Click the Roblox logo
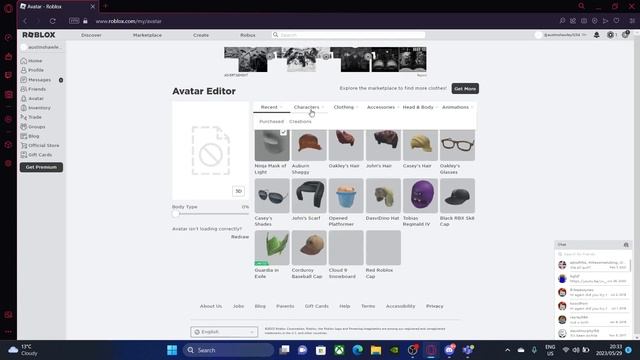Viewport: 640px width, 360px height. coord(39,35)
